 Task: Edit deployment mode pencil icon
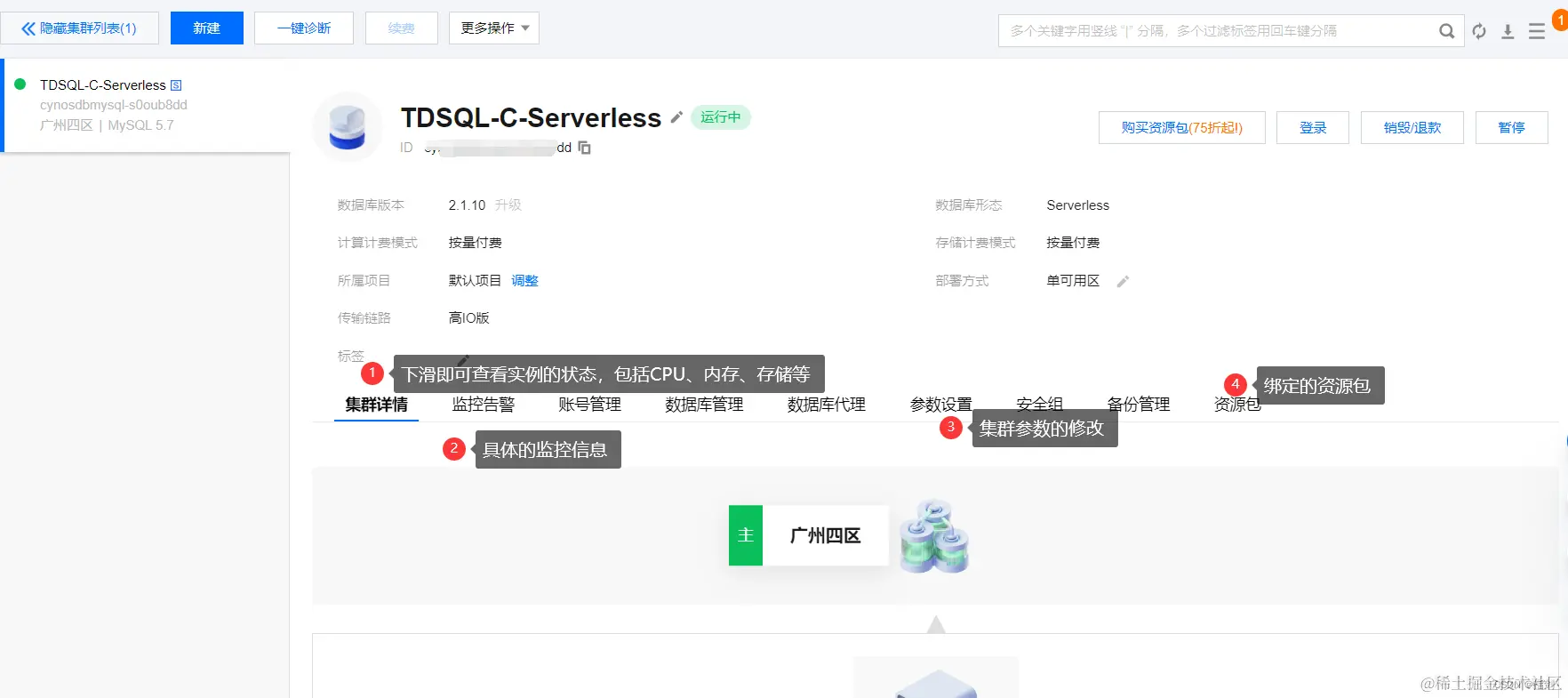[x=1123, y=281]
